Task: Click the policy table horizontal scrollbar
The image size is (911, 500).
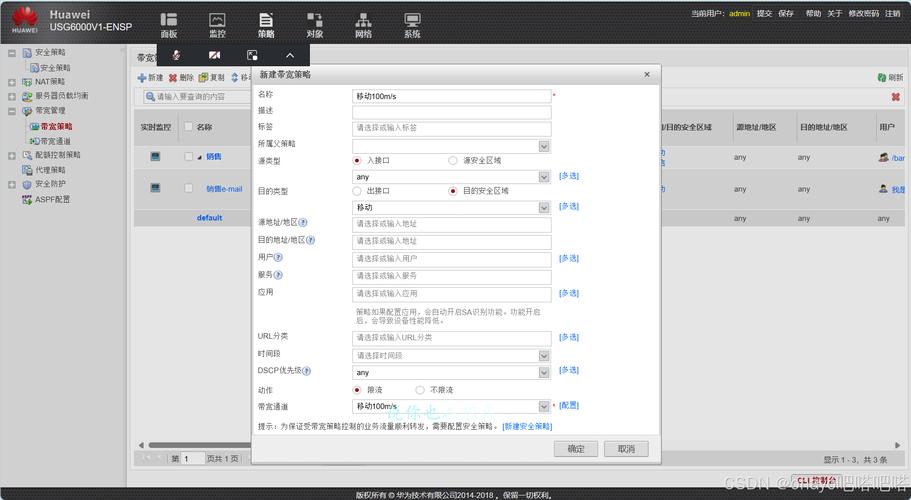Action: pos(200,445)
